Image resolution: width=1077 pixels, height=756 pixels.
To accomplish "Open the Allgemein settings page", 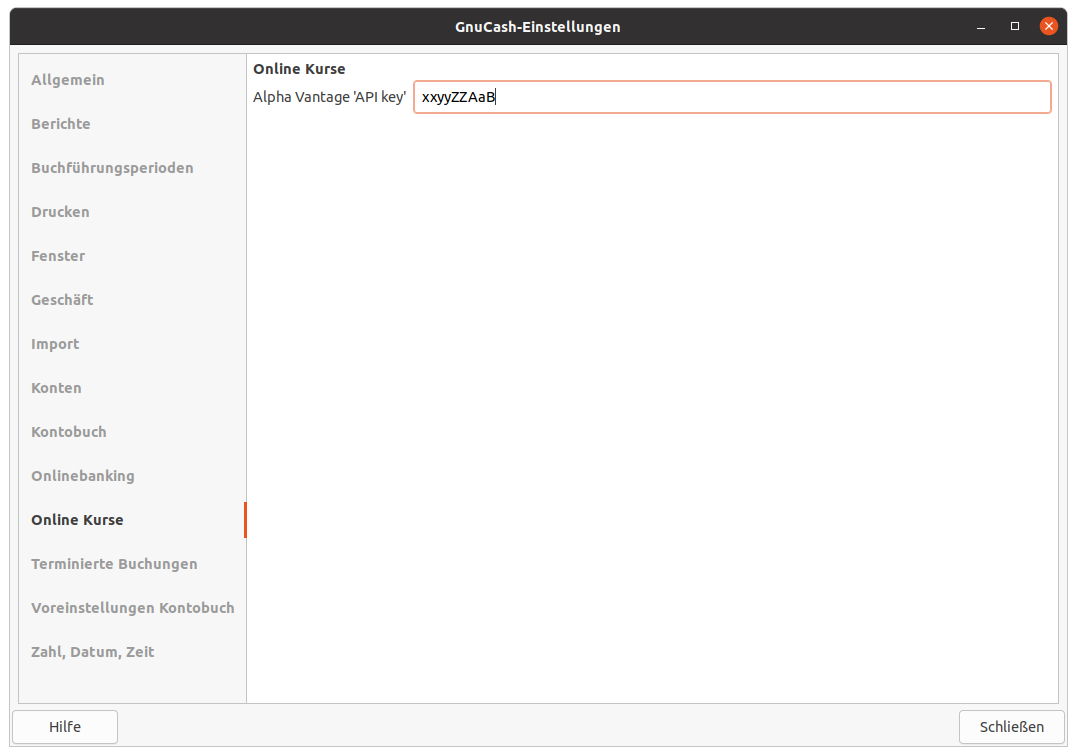I will pos(68,80).
